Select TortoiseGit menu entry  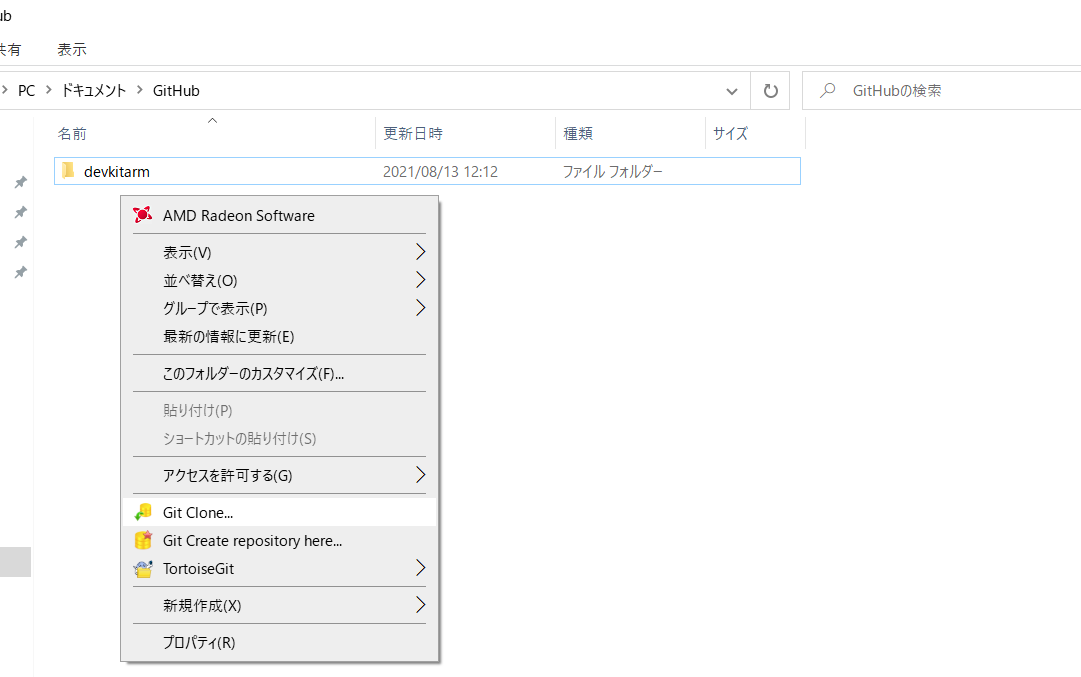coord(279,569)
